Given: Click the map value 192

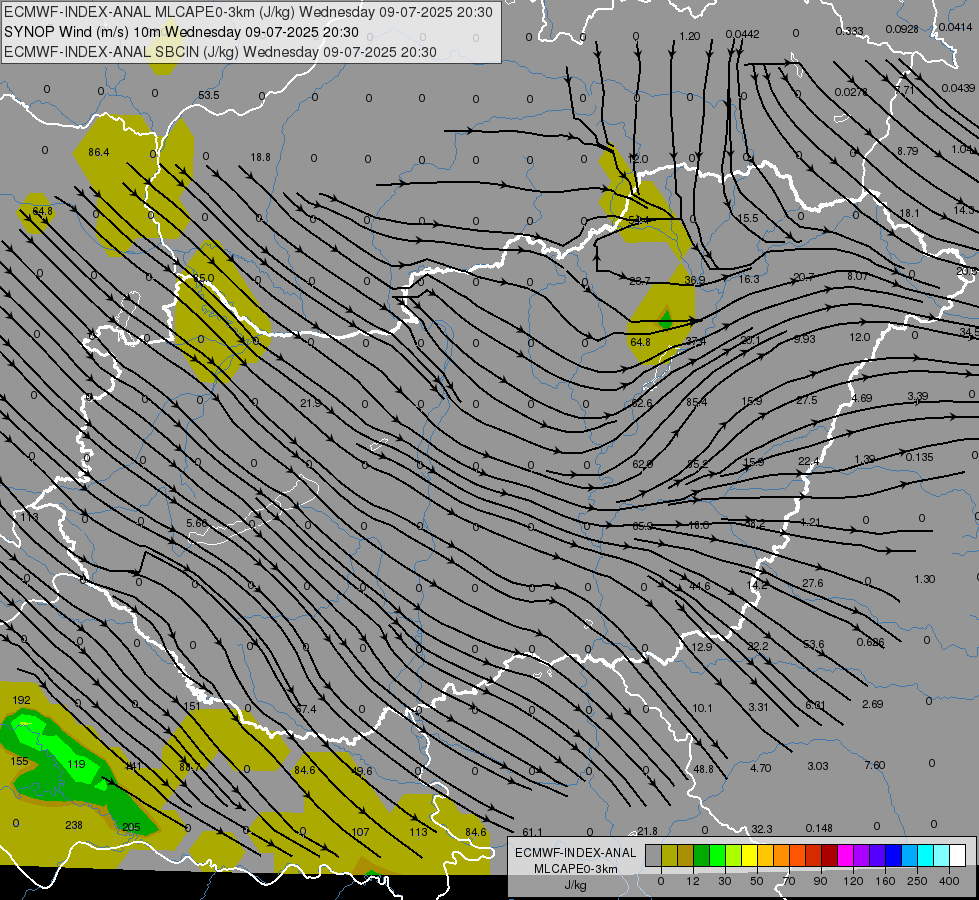Looking at the screenshot, I should [21, 700].
